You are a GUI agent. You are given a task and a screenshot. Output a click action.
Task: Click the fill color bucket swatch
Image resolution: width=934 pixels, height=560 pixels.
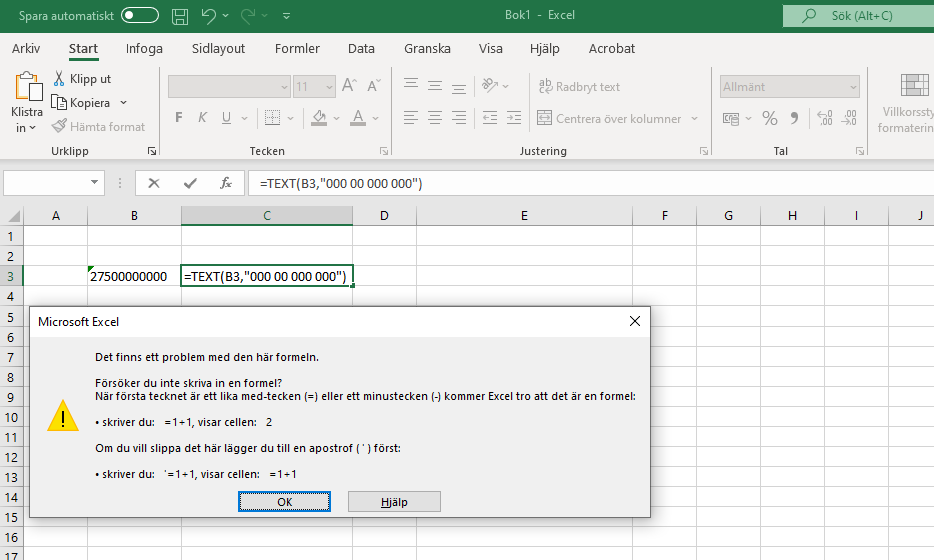(319, 118)
